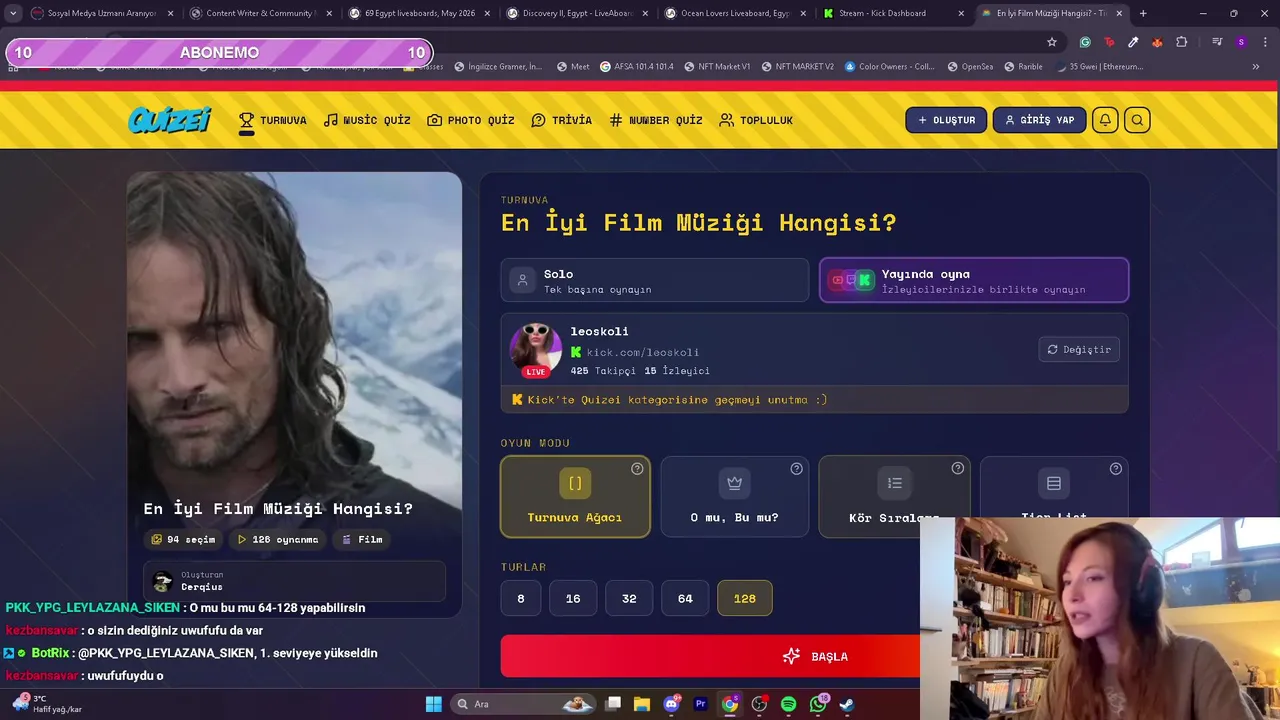1280x720 pixels.
Task: Open Steam from the taskbar
Action: point(847,704)
